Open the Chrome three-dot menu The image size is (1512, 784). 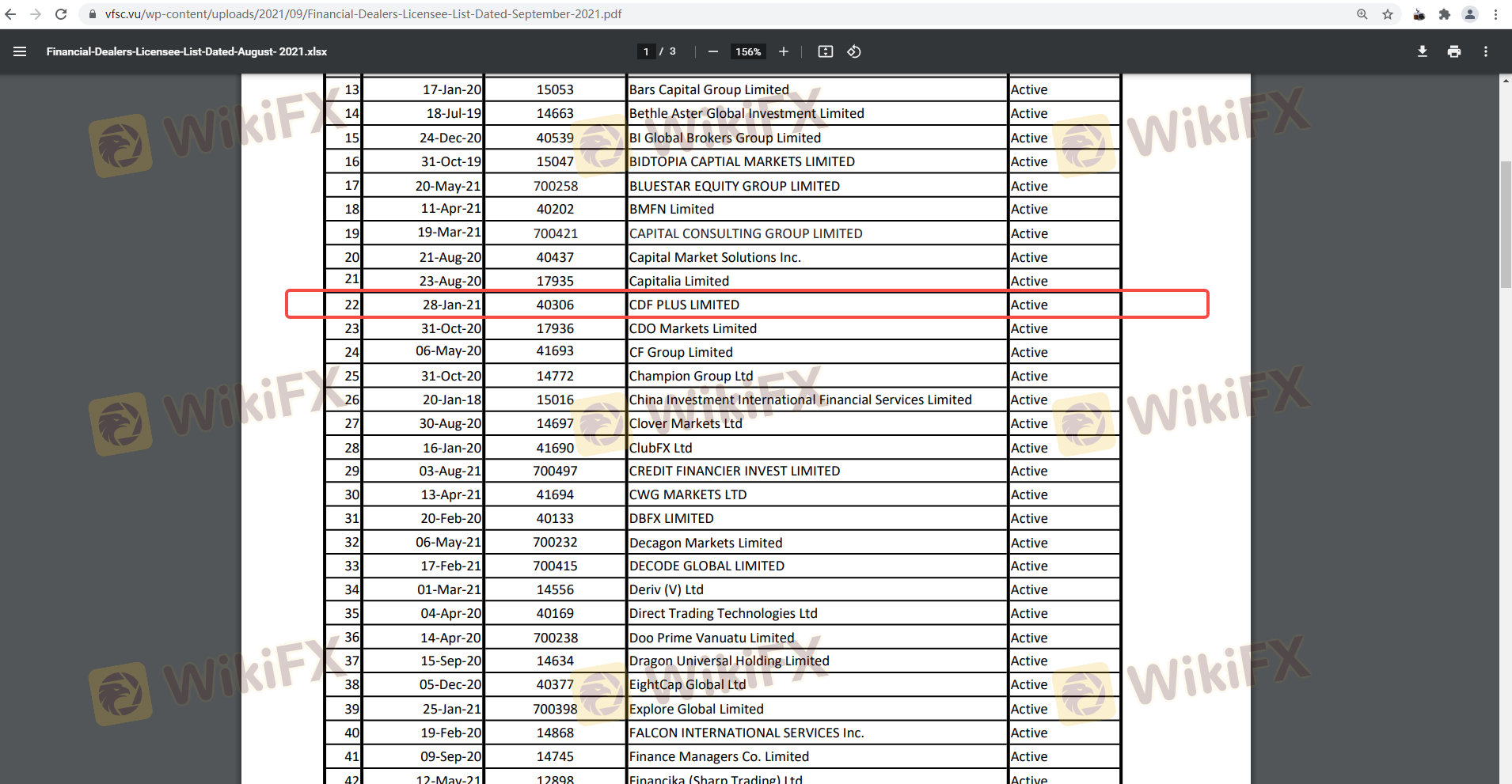click(x=1495, y=14)
